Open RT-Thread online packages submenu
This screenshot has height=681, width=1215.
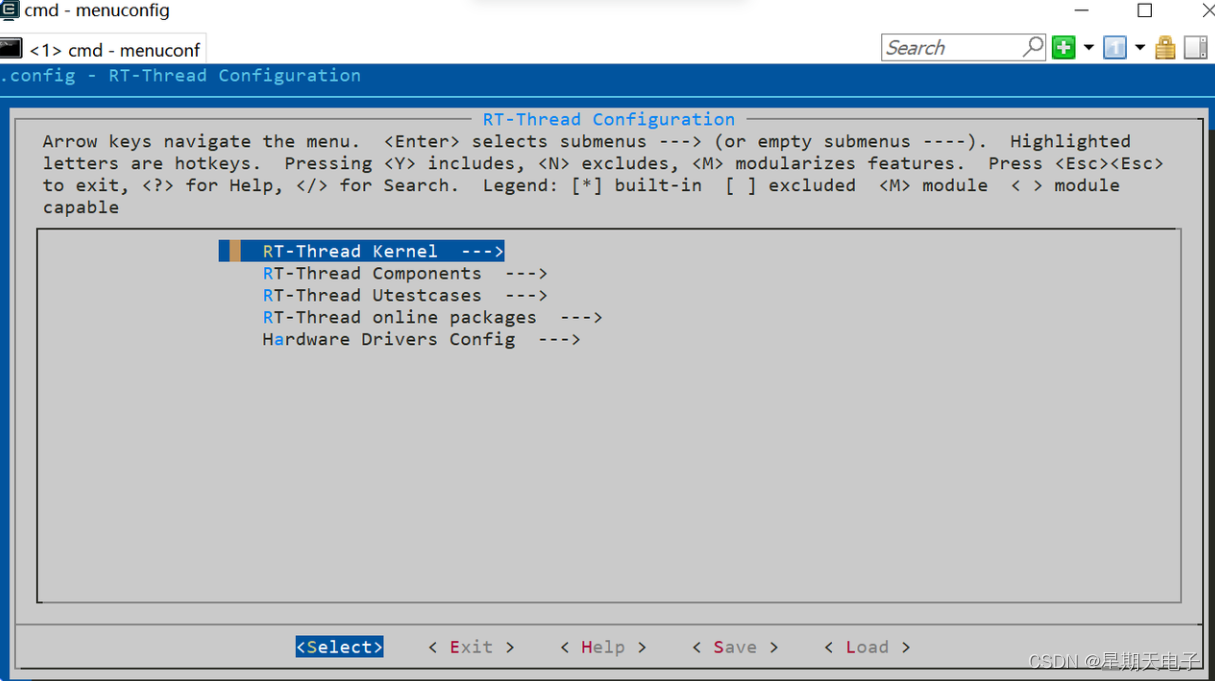432,317
